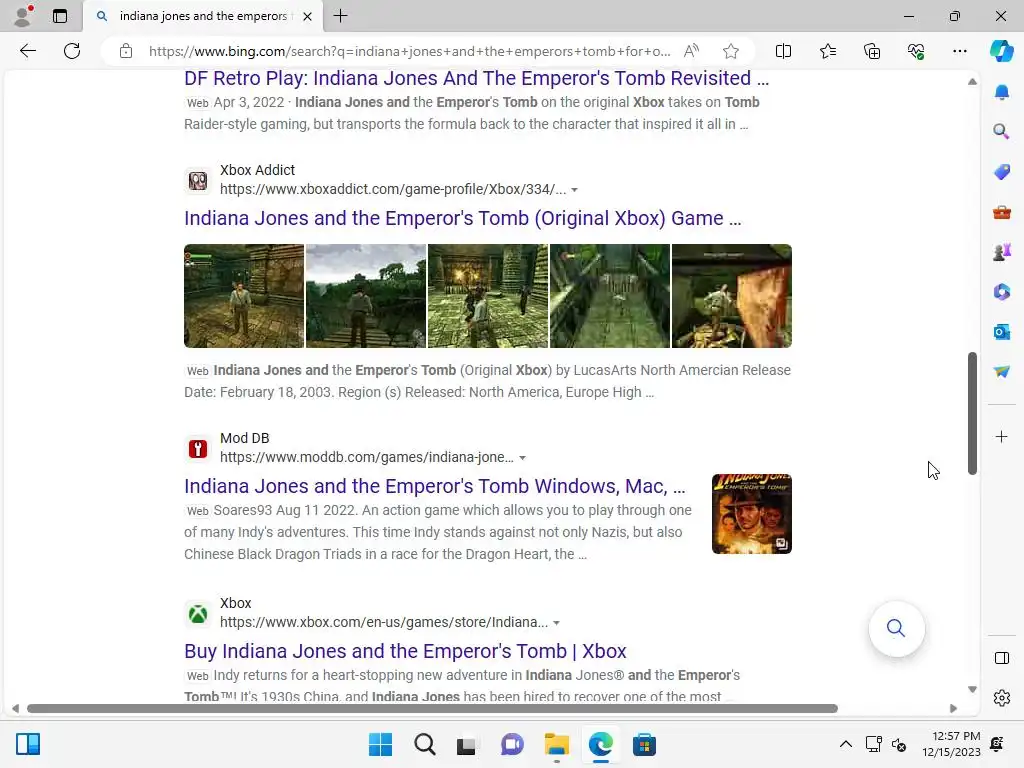1024x768 pixels.
Task: Open Xbox Addict site URL
Action: [392, 189]
